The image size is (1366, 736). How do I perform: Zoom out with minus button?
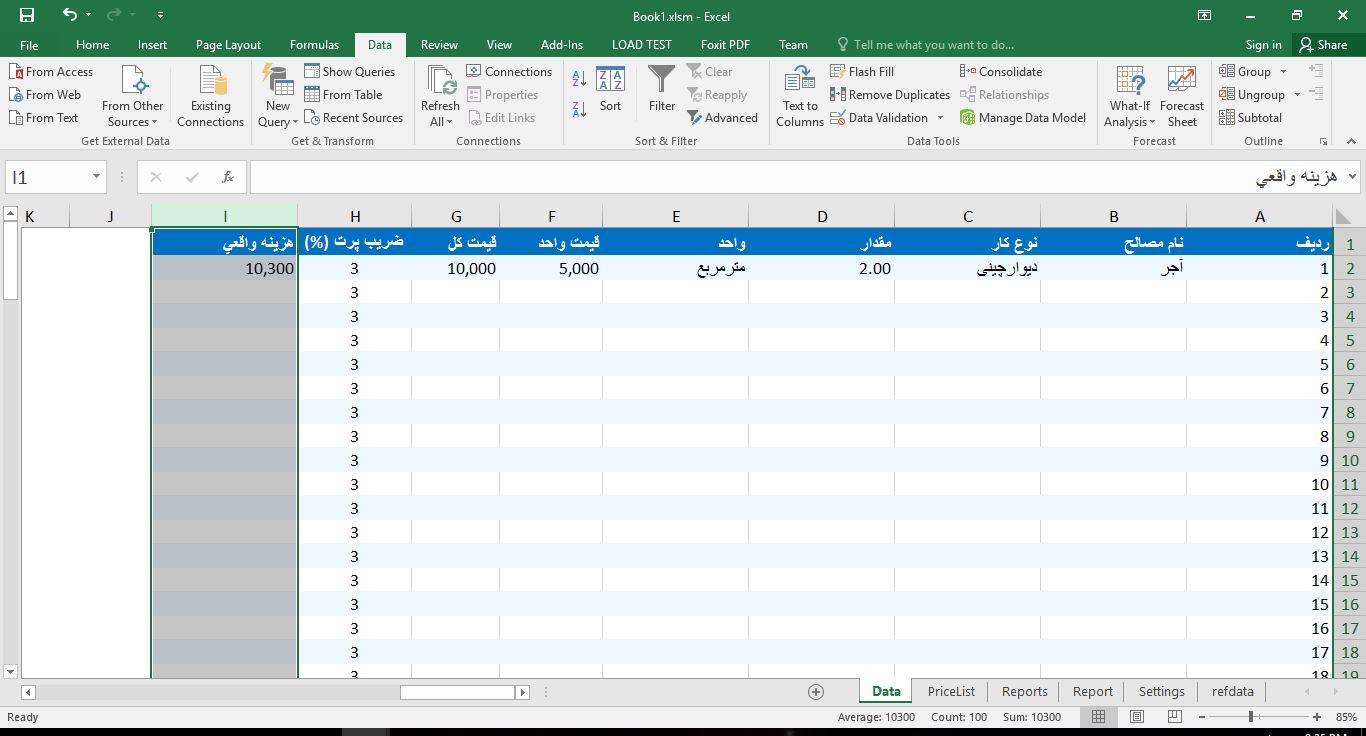1203,717
